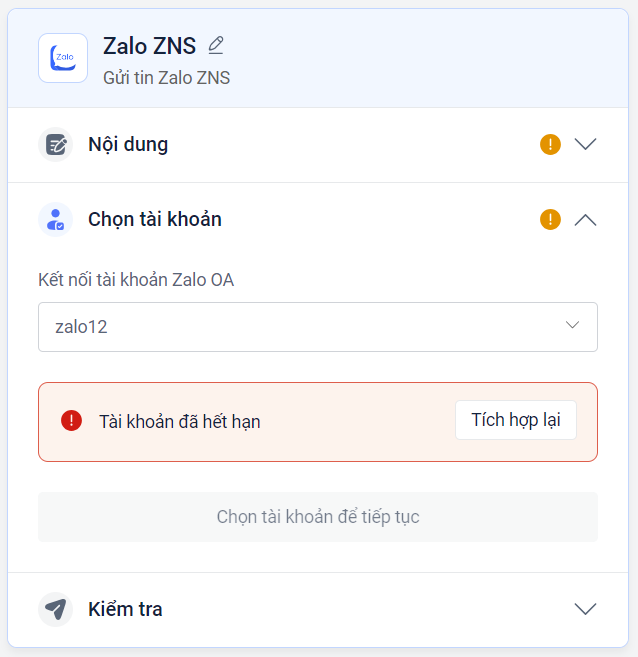This screenshot has width=638, height=657.
Task: Expand the Nội dung section chevron
Action: point(586,144)
